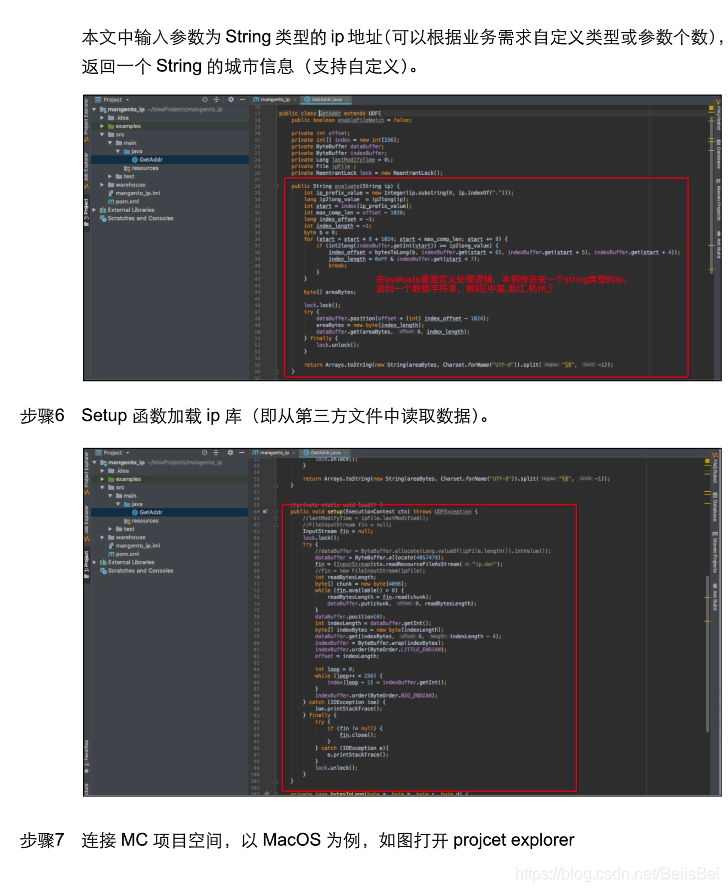728x892 pixels.
Task: Select mangento_ip.iml file in lower IDE tree
Action: click(134, 546)
